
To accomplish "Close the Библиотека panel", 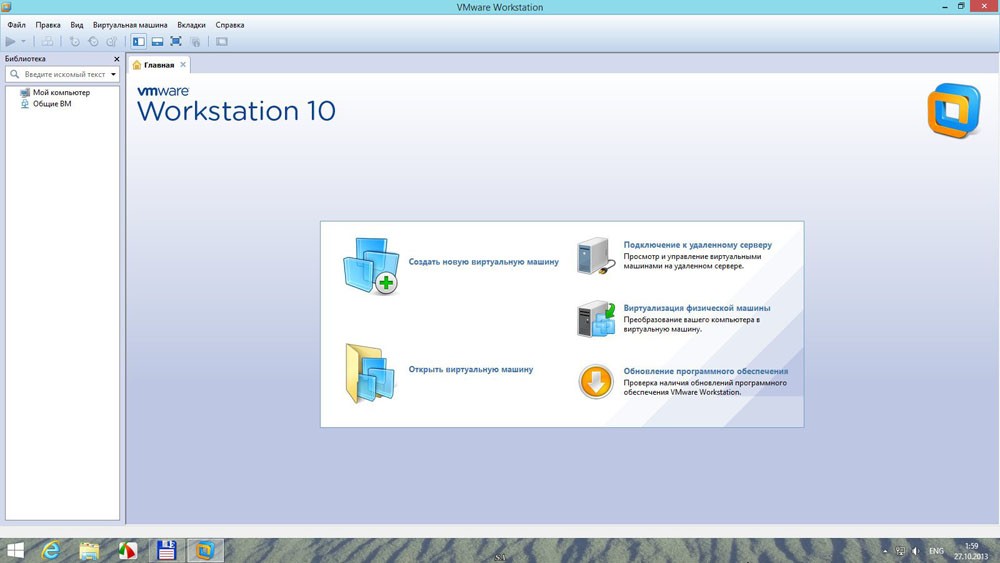I will pos(116,59).
